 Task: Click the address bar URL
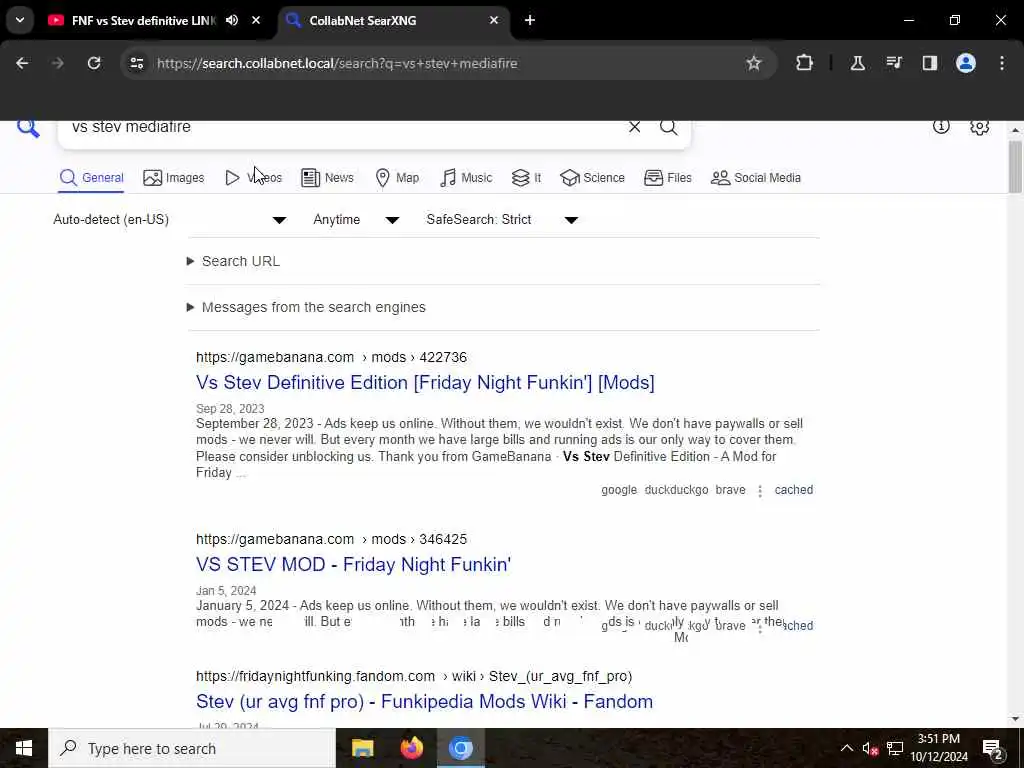pyautogui.click(x=337, y=63)
